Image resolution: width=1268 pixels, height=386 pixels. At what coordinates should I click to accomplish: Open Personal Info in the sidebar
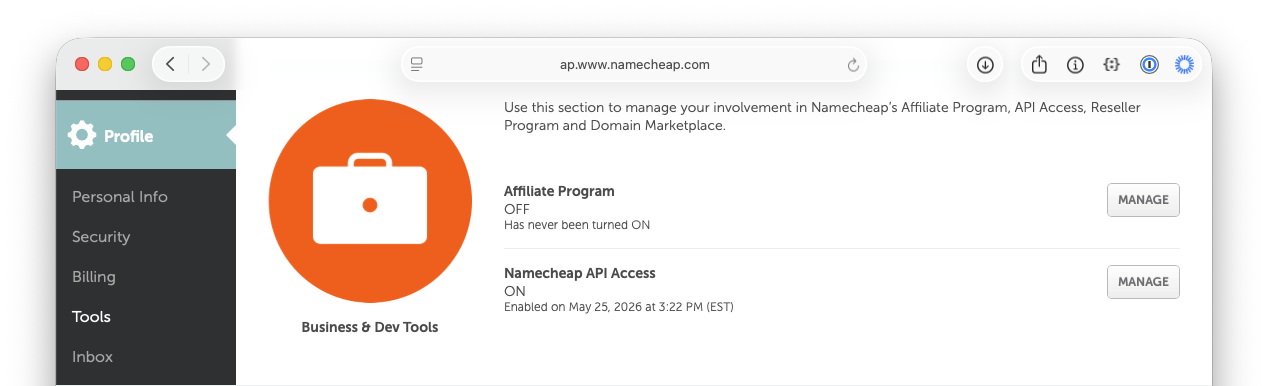pos(120,197)
